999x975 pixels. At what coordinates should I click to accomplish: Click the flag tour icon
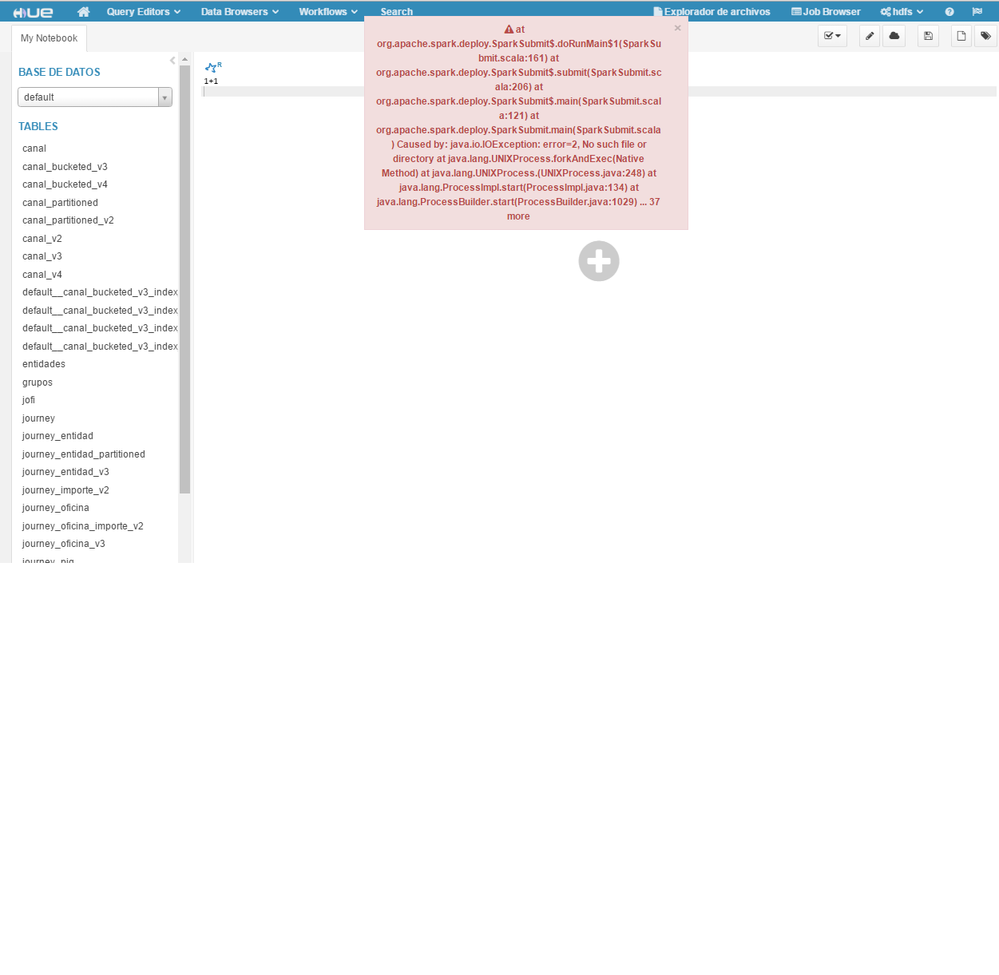tap(977, 11)
